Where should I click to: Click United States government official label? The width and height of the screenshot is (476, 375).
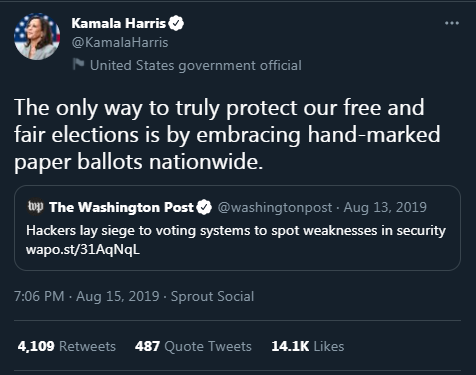196,65
